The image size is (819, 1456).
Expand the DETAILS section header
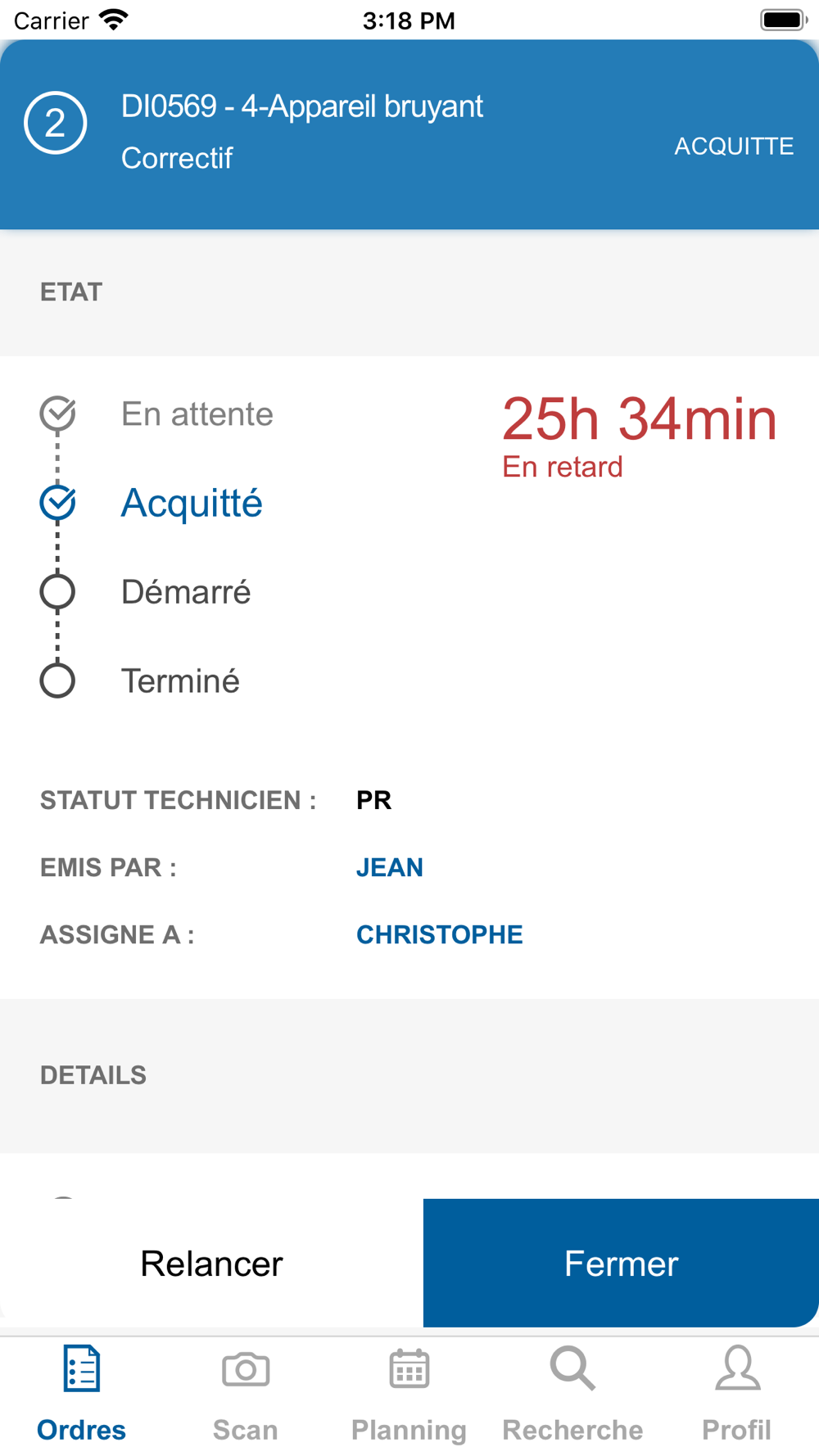pos(93,1075)
